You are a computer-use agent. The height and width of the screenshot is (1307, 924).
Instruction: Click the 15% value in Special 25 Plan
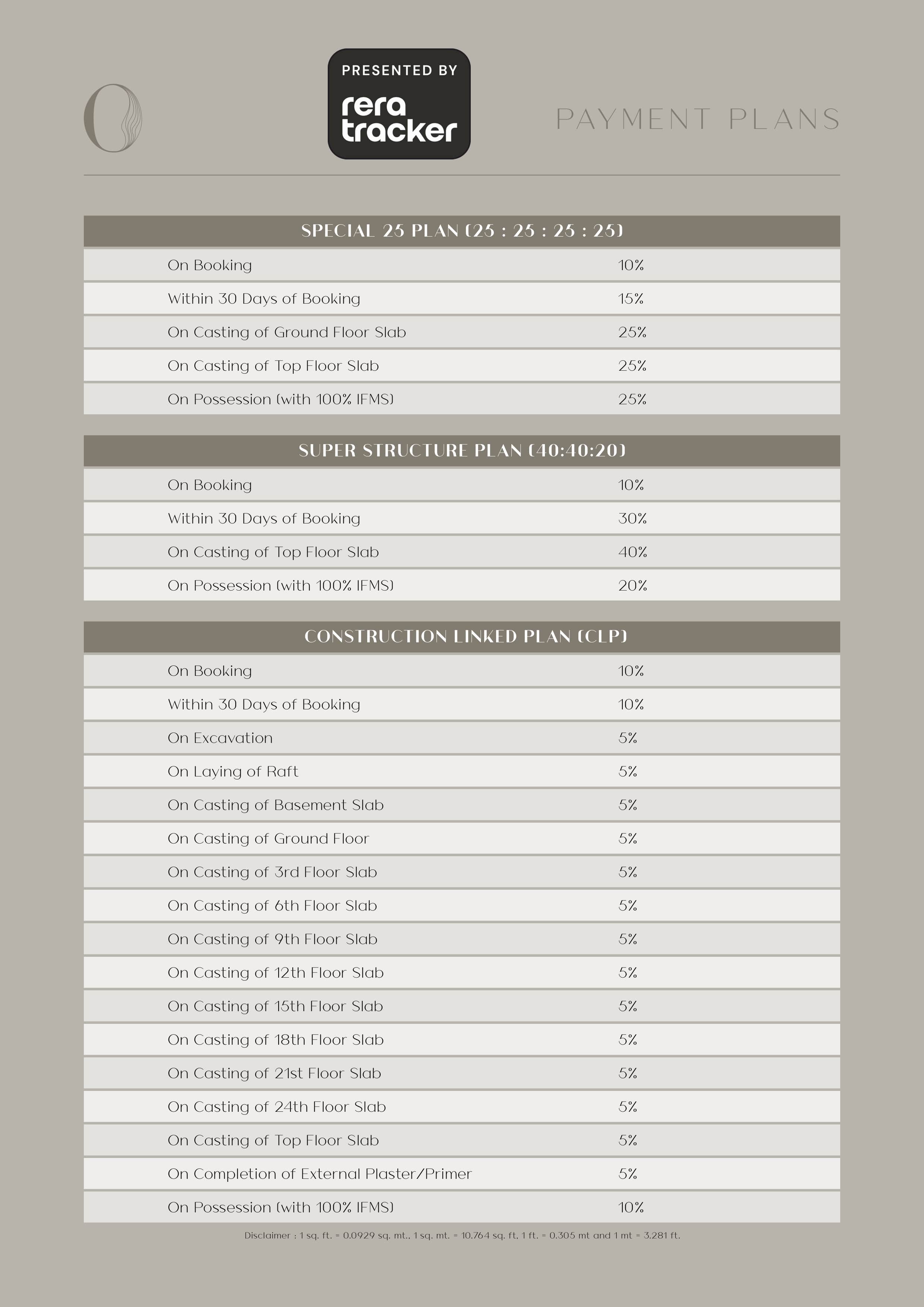[631, 298]
